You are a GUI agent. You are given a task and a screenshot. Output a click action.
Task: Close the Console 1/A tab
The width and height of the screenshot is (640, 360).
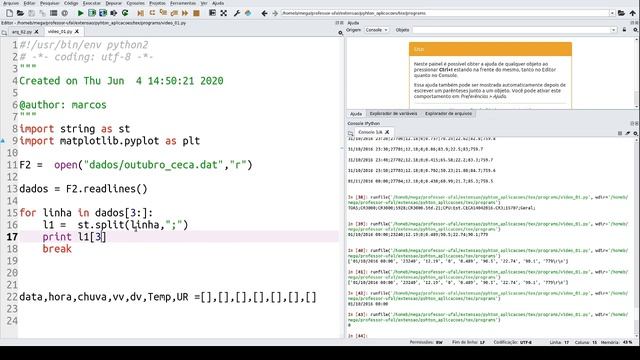click(x=387, y=132)
